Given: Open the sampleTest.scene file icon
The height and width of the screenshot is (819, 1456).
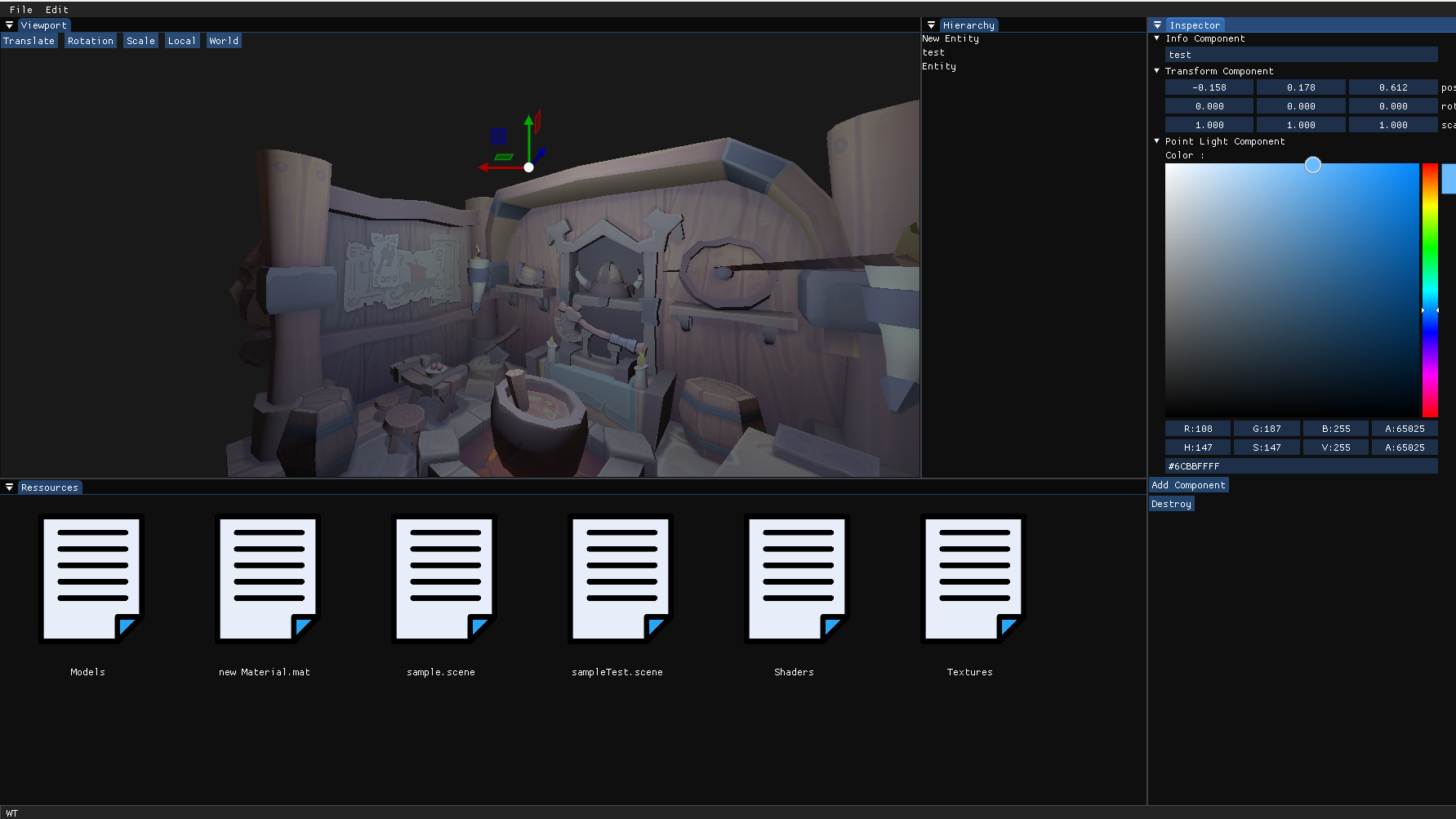Looking at the screenshot, I should click(x=620, y=578).
